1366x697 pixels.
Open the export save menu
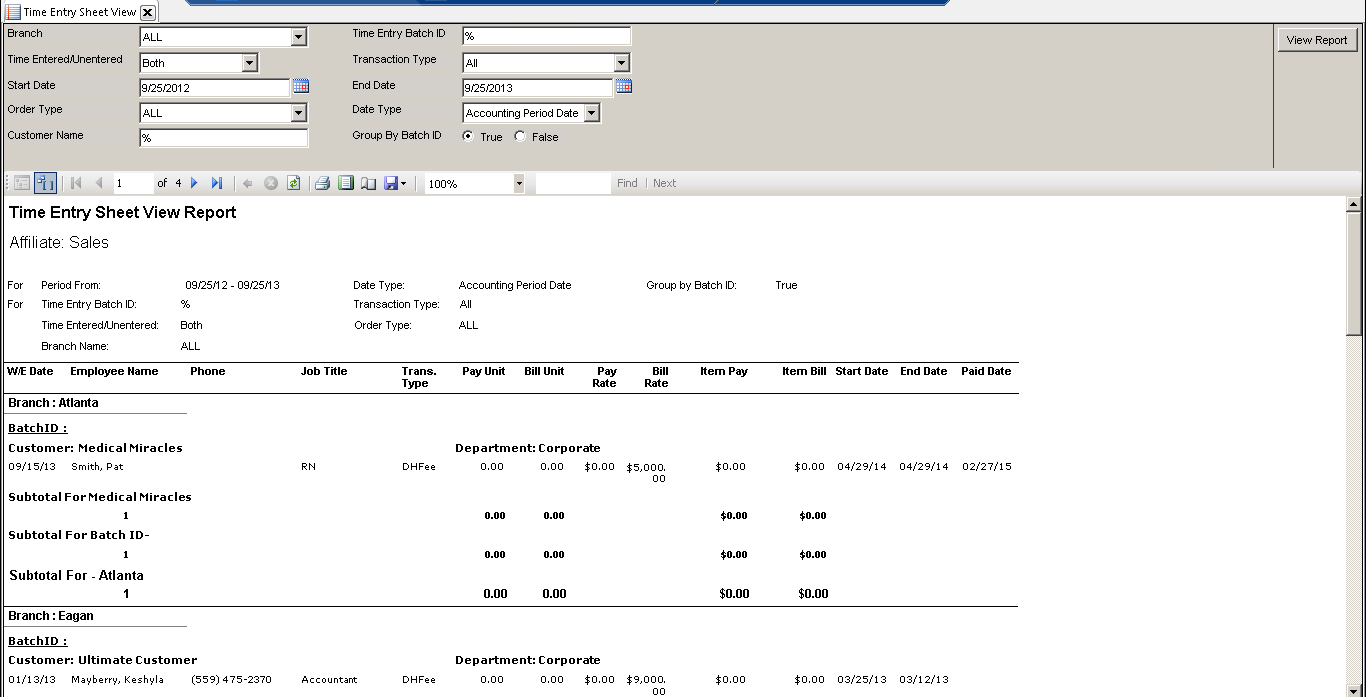pyautogui.click(x=395, y=183)
